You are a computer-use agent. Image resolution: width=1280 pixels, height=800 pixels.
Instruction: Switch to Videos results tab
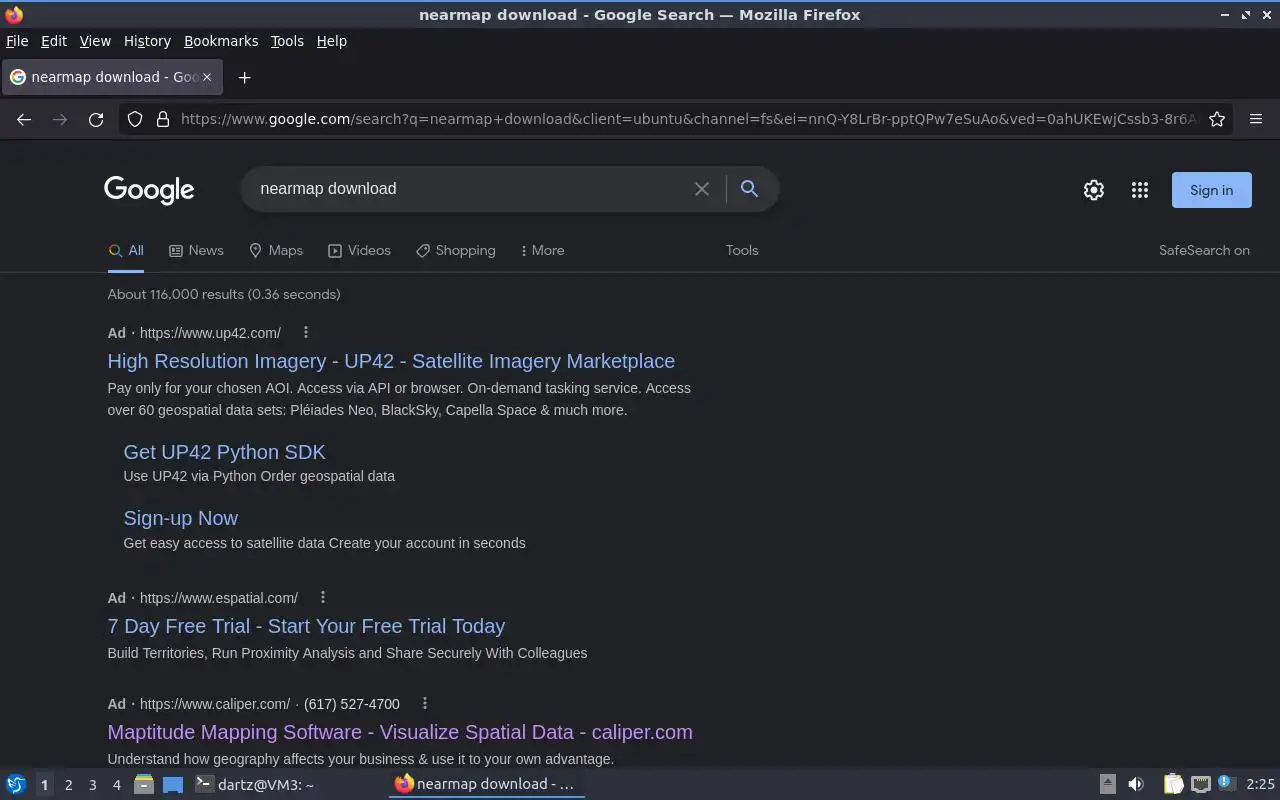360,250
